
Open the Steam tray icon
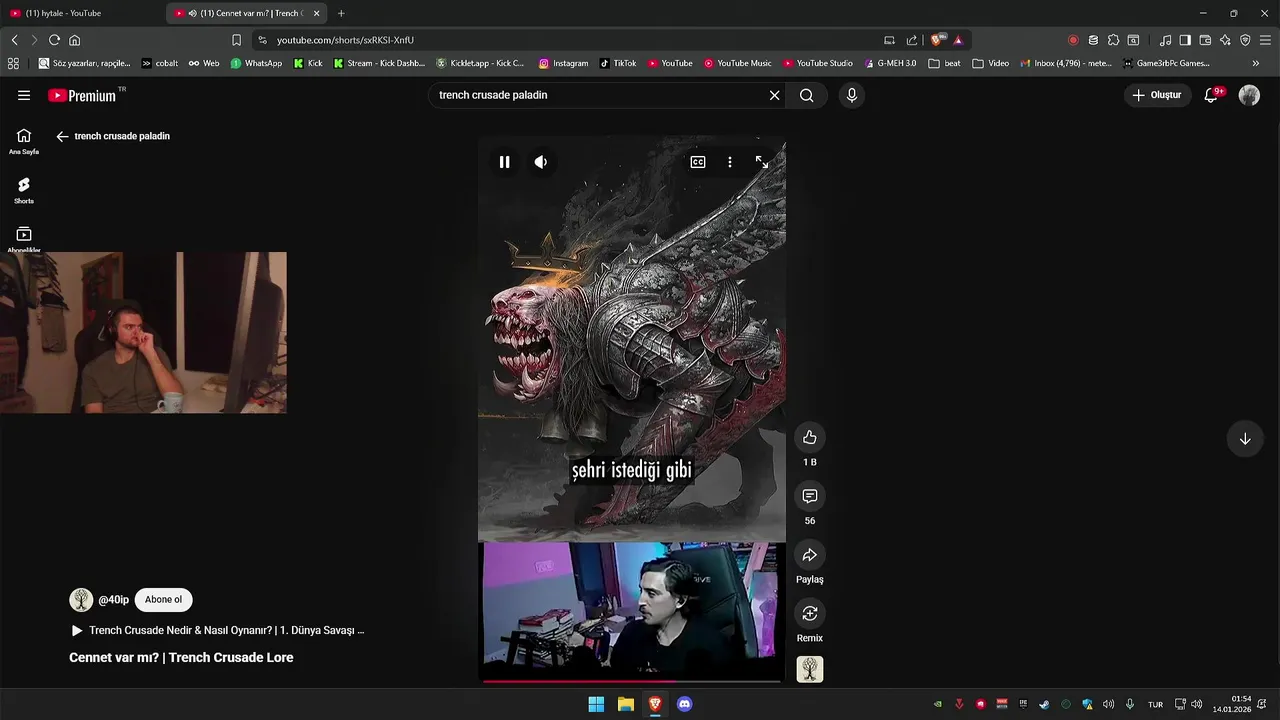point(1044,704)
